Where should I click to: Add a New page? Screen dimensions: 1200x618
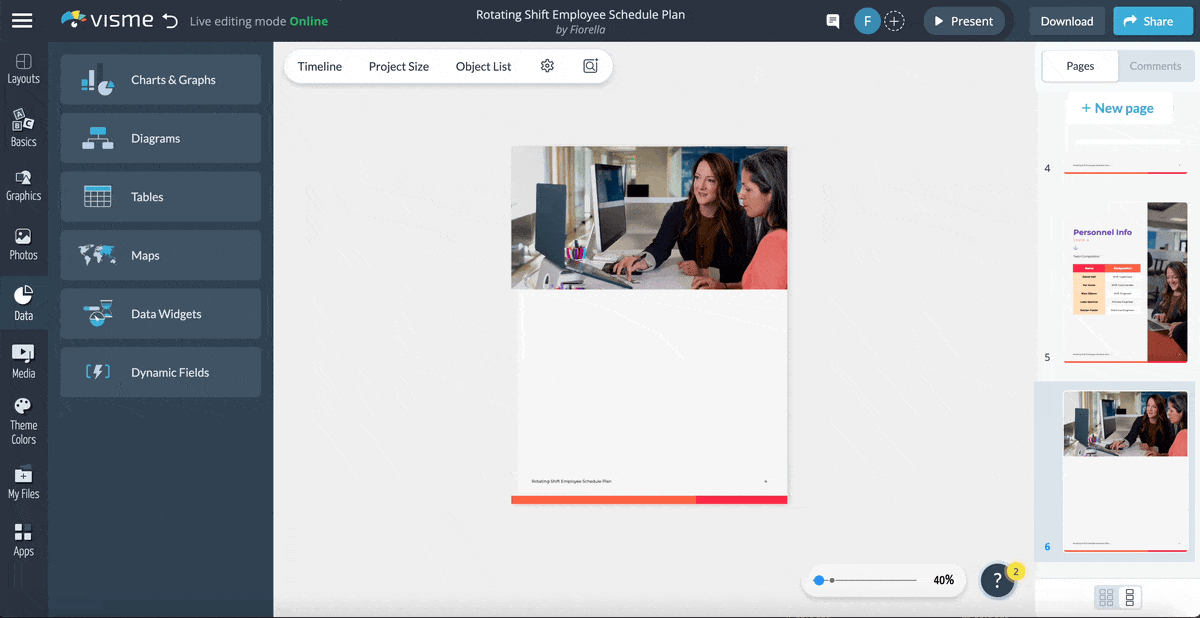(x=1119, y=107)
